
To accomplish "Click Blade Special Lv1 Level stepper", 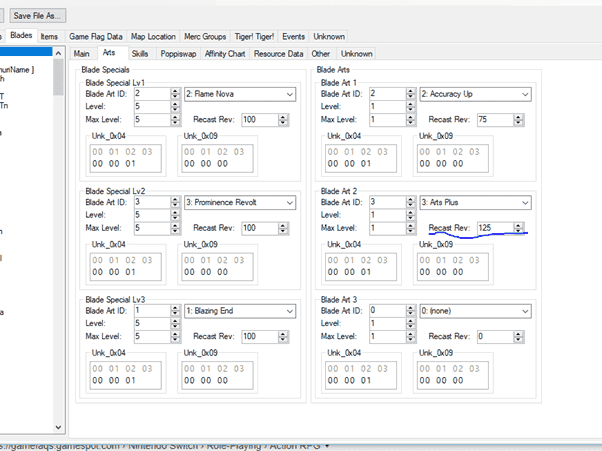I will (x=175, y=107).
